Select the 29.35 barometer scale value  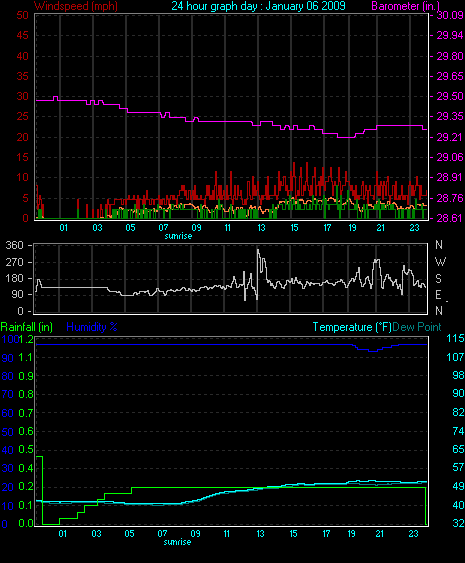coord(450,116)
